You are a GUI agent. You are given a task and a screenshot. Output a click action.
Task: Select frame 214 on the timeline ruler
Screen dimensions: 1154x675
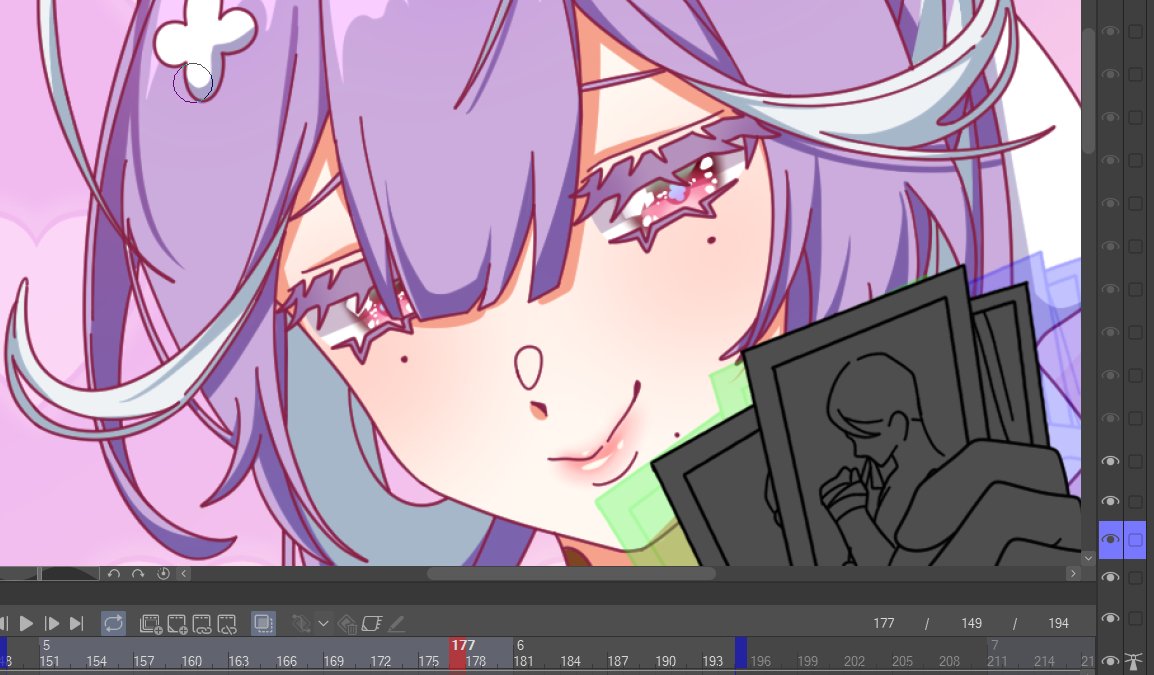point(1044,661)
